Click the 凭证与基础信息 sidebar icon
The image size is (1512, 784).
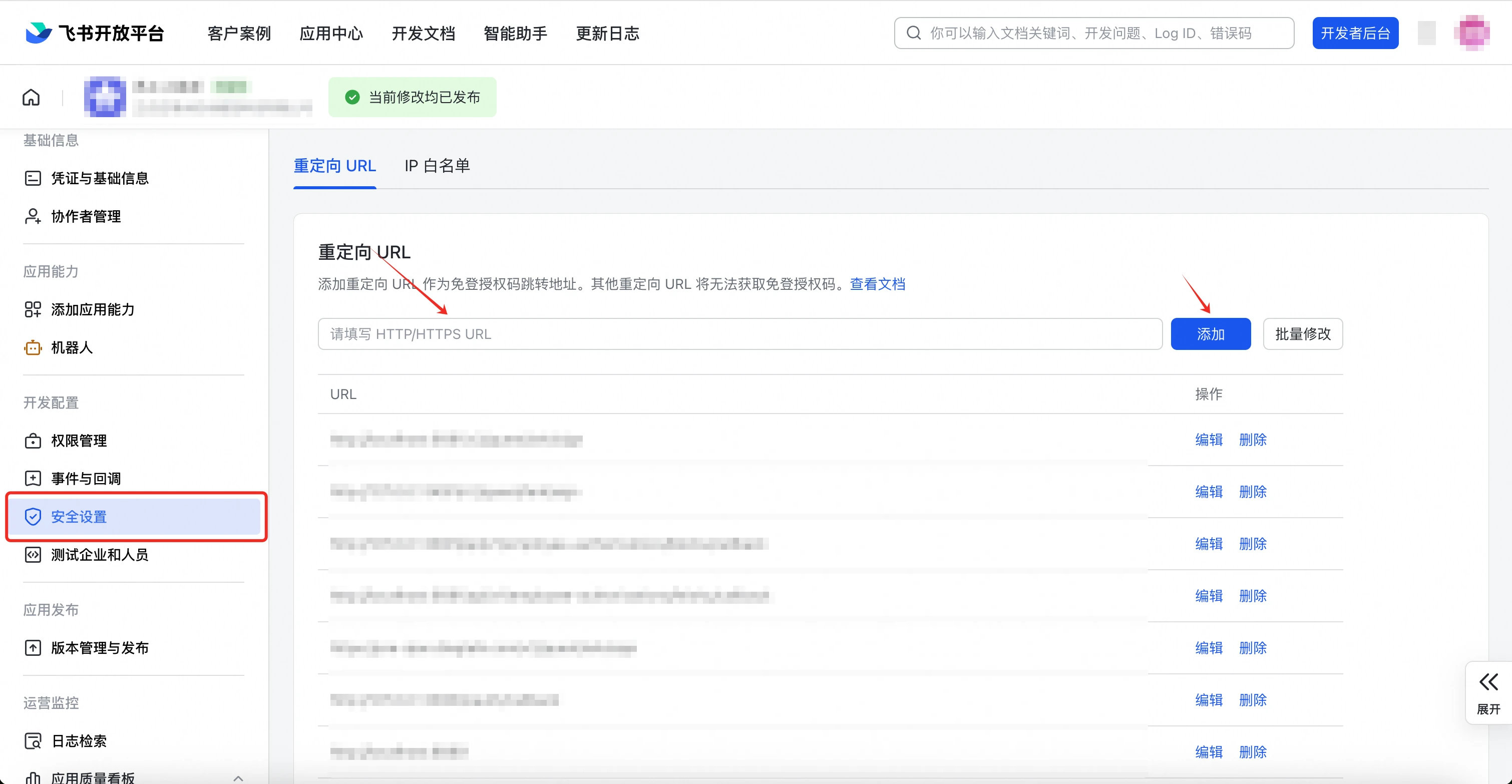pos(33,178)
